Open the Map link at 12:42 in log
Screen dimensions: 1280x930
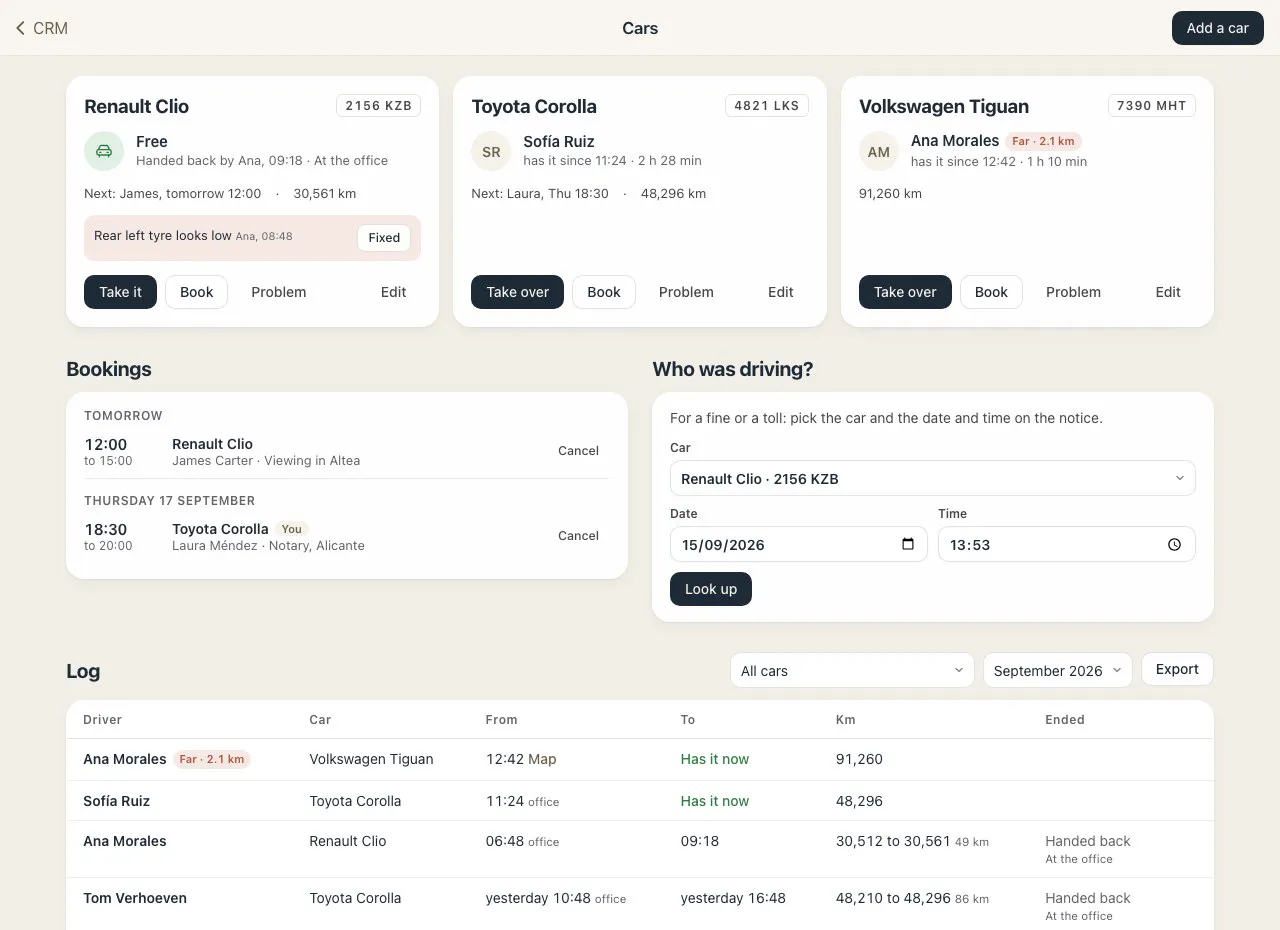(x=542, y=759)
